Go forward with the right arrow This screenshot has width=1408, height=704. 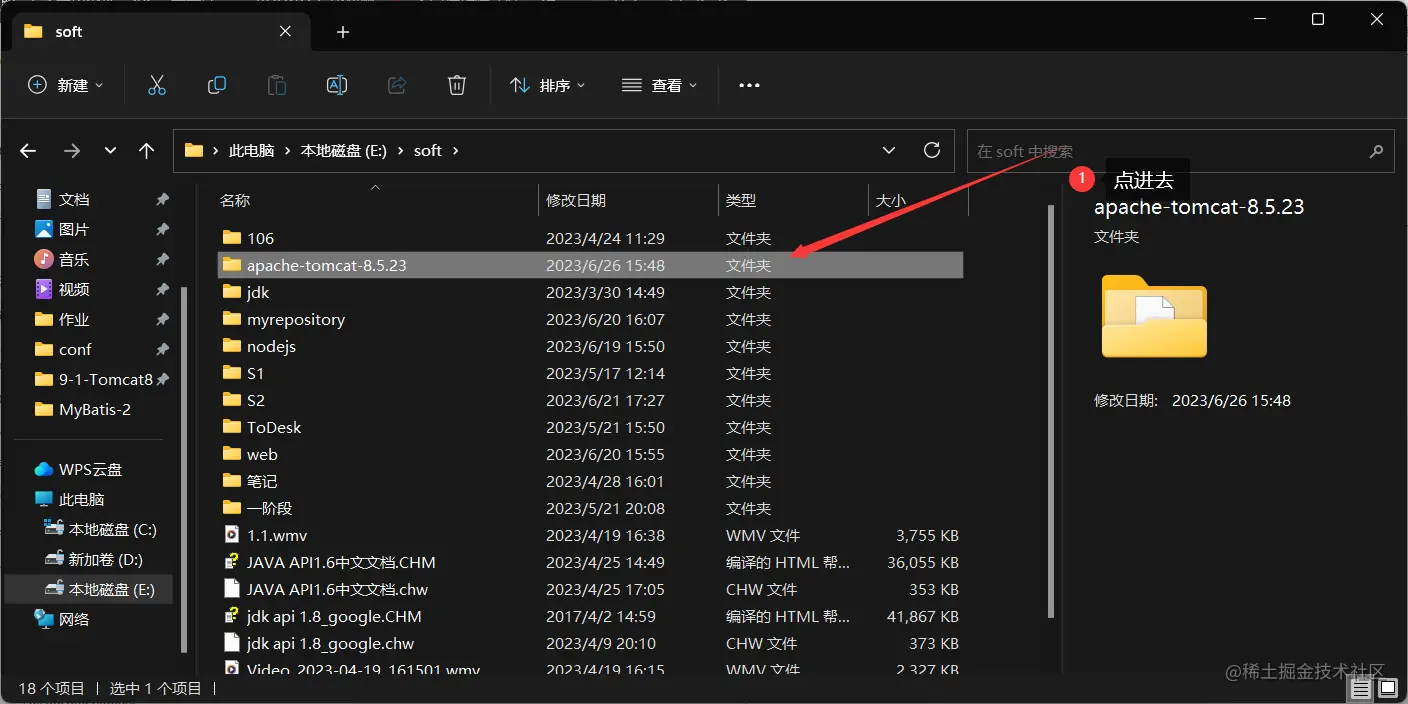click(72, 151)
